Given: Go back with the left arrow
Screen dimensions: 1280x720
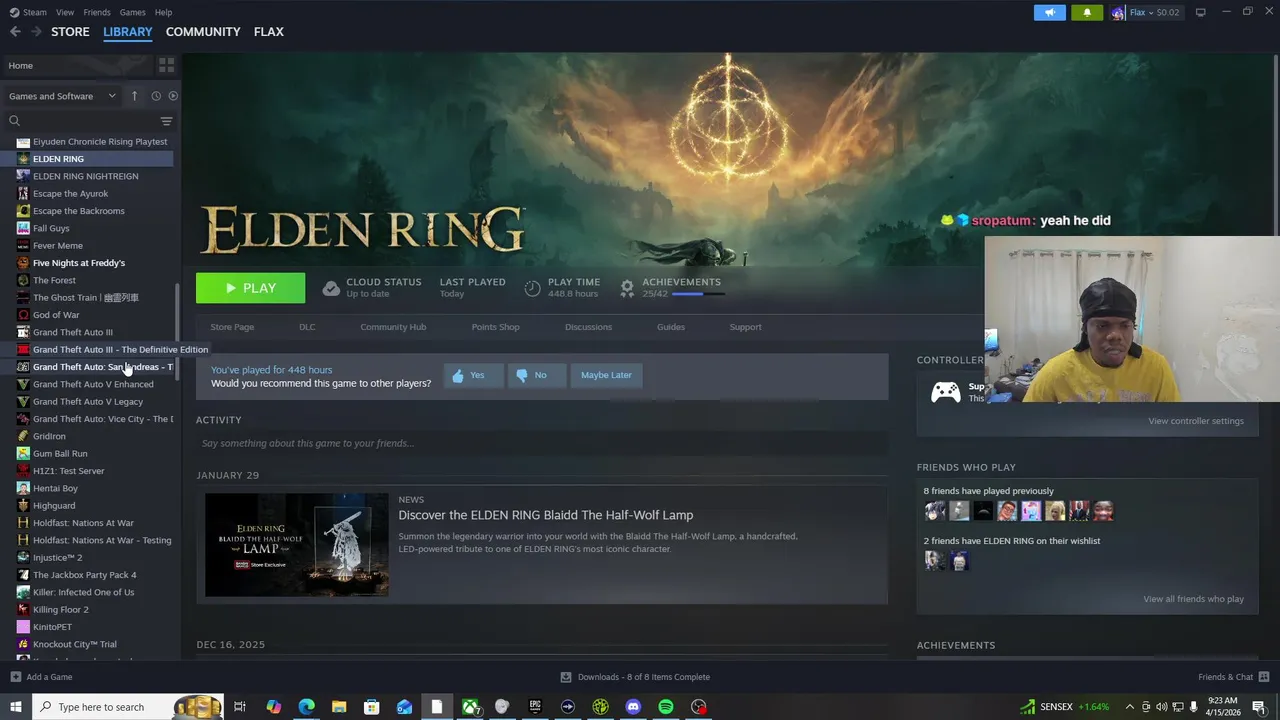Looking at the screenshot, I should pyautogui.click(x=15, y=32).
